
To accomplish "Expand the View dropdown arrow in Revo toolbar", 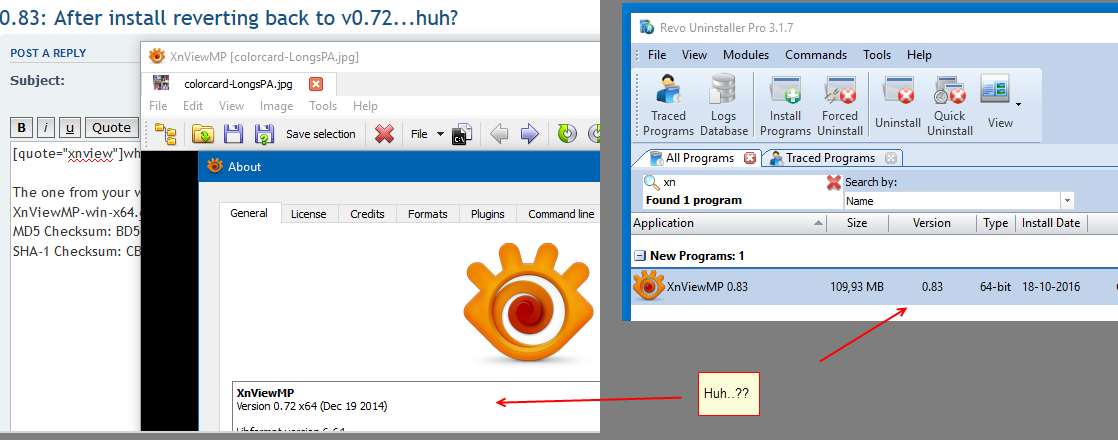I will (x=1018, y=104).
